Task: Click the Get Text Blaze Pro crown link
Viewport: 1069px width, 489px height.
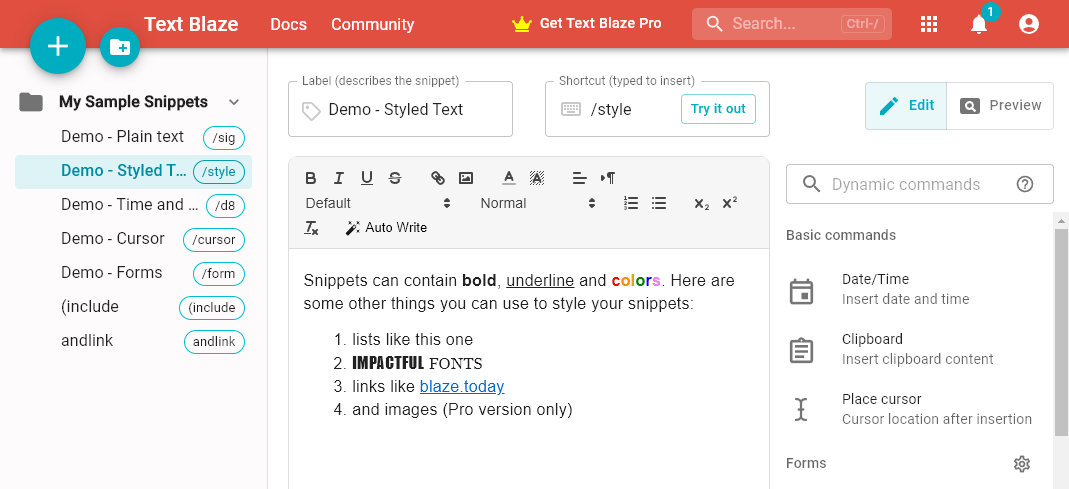Action: click(586, 24)
